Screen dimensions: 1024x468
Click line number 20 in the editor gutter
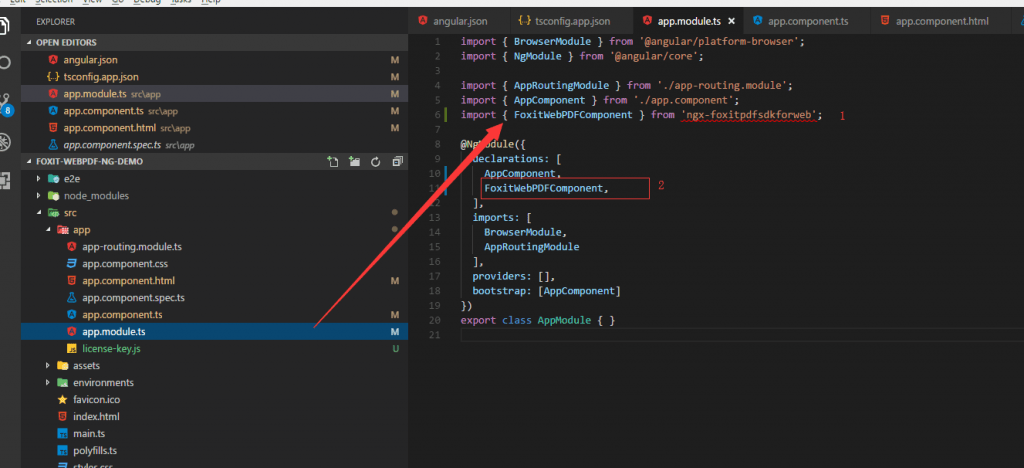pos(436,320)
